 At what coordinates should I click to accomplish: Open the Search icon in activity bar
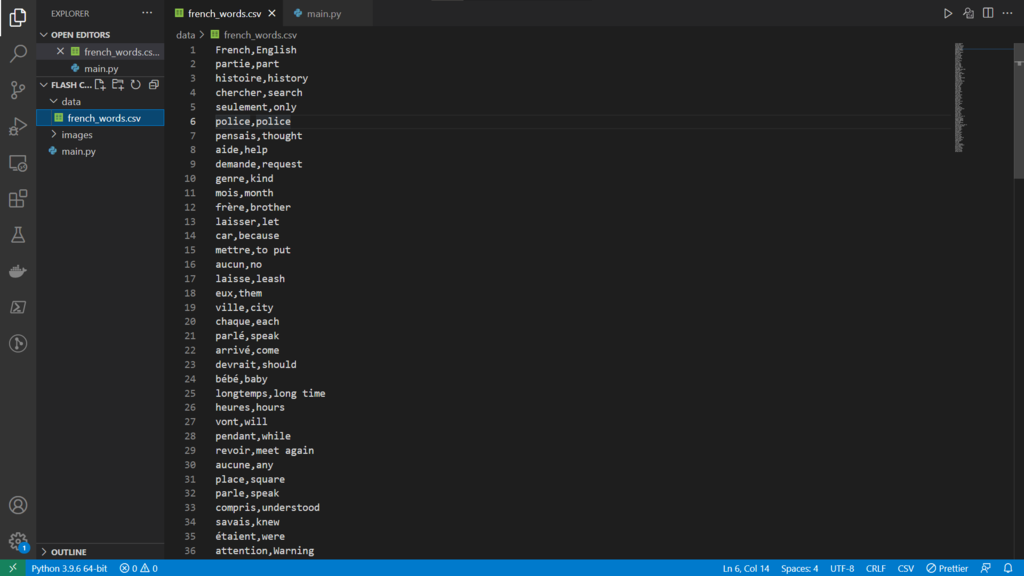pos(19,54)
